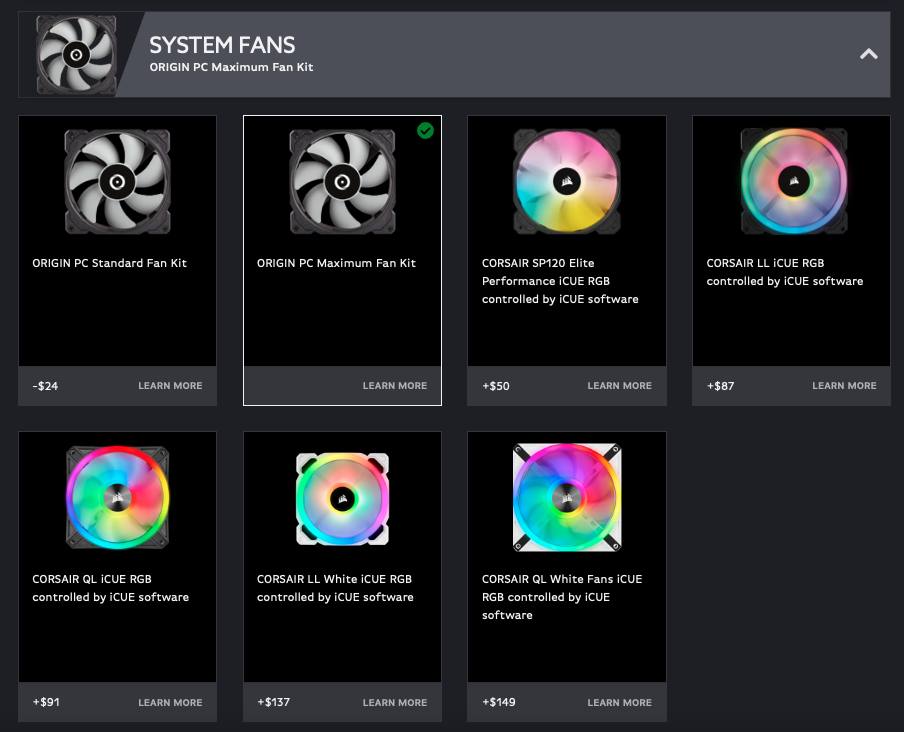The image size is (904, 732).
Task: Click the CORSAIR LL iCUE RGB fan image
Action: (x=791, y=180)
